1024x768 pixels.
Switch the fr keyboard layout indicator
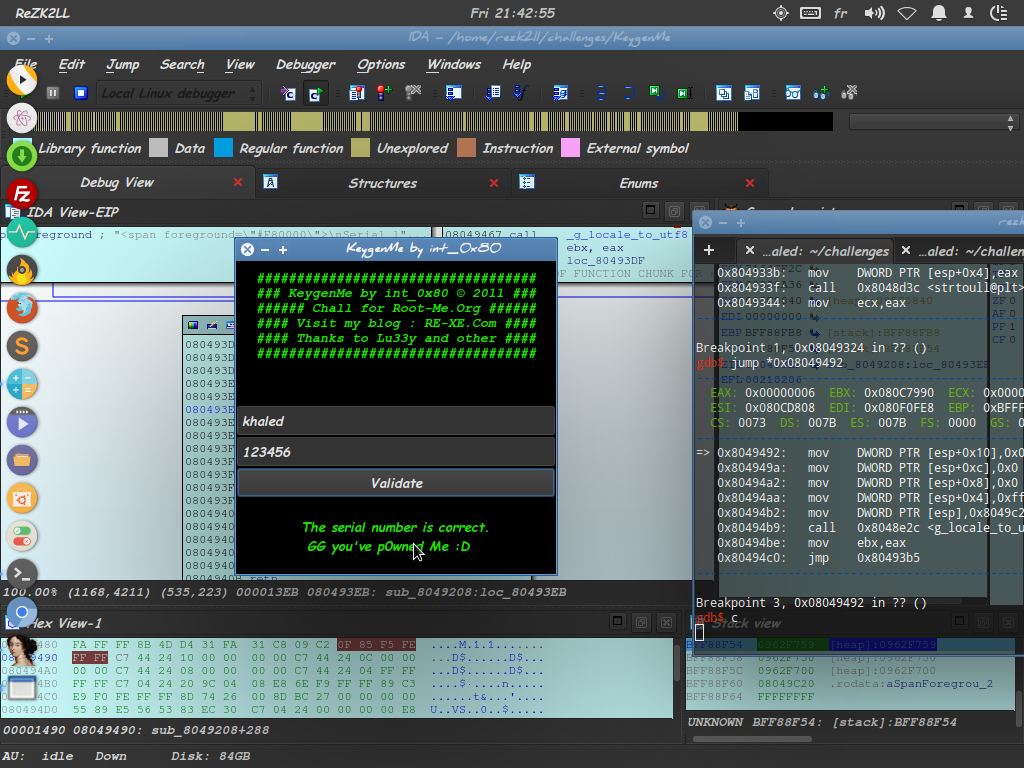point(841,13)
